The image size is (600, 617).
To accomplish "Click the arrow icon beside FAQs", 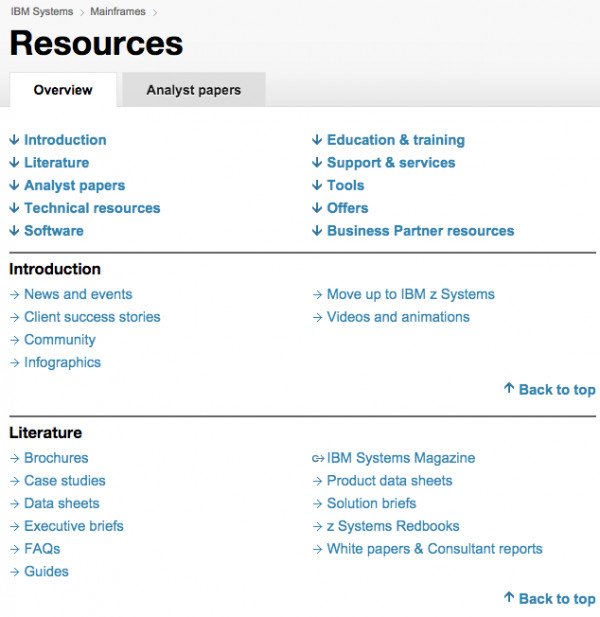I will click(15, 549).
